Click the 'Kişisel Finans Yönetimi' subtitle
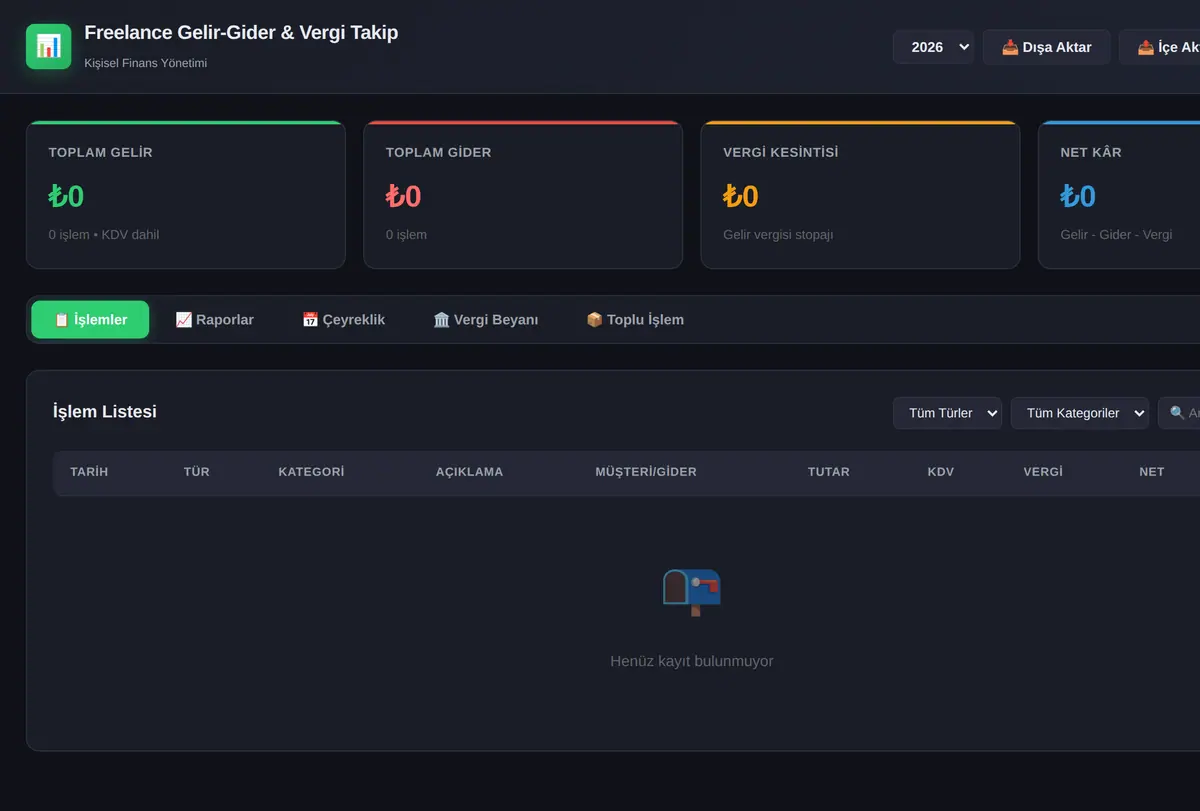This screenshot has width=1200, height=811. (146, 63)
